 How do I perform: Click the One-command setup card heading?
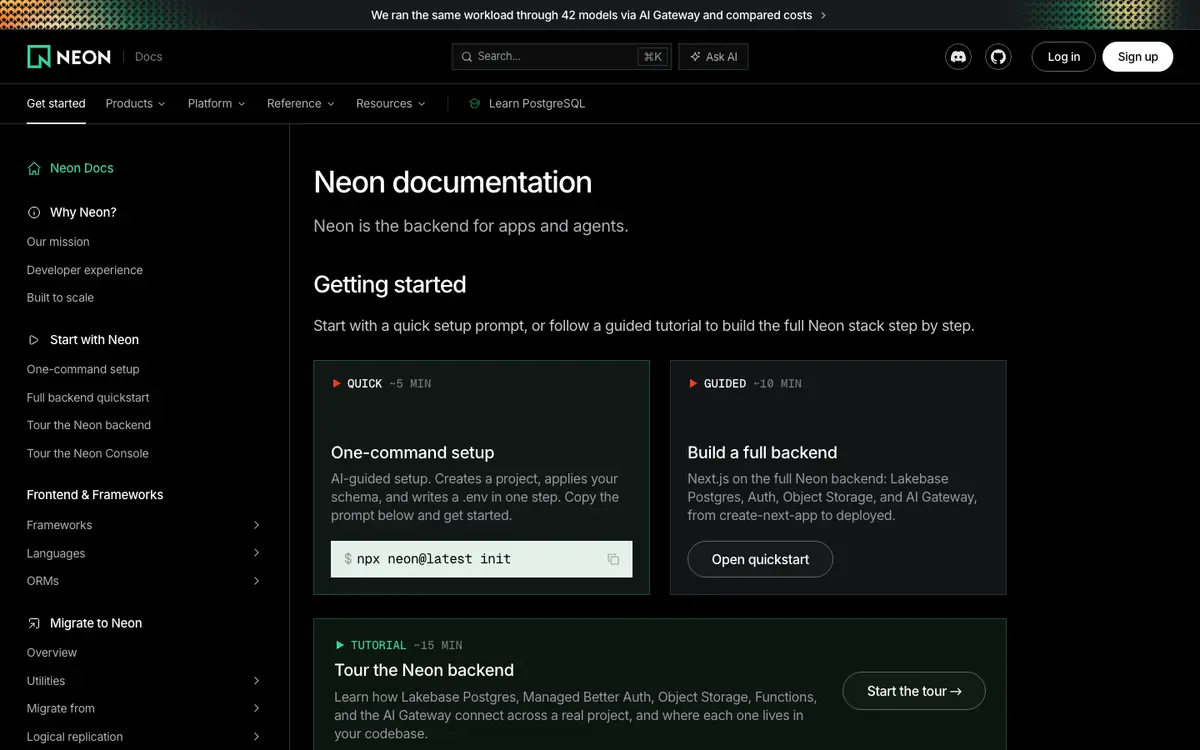[x=413, y=453]
